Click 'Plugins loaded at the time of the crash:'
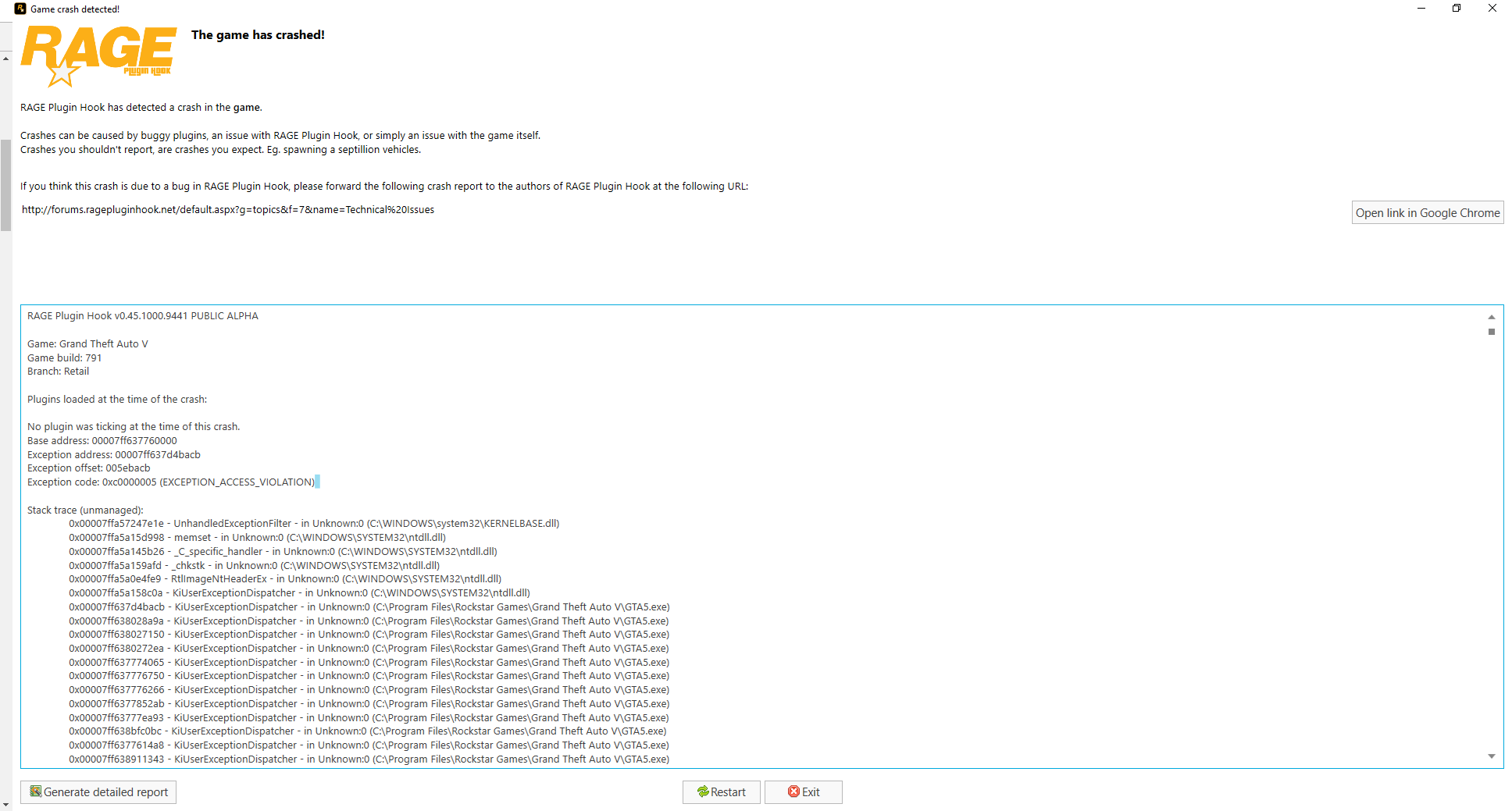Viewport: 1512px width, 811px height. pyautogui.click(x=117, y=400)
